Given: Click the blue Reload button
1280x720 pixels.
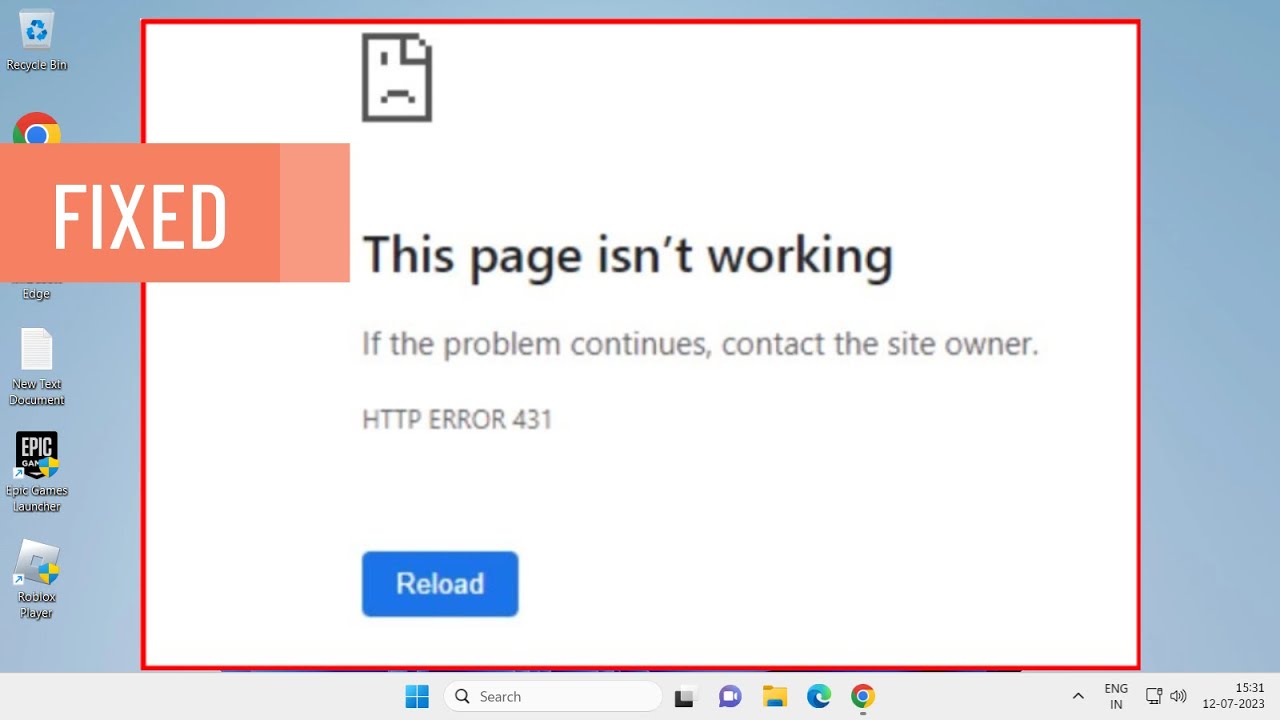Looking at the screenshot, I should (440, 584).
